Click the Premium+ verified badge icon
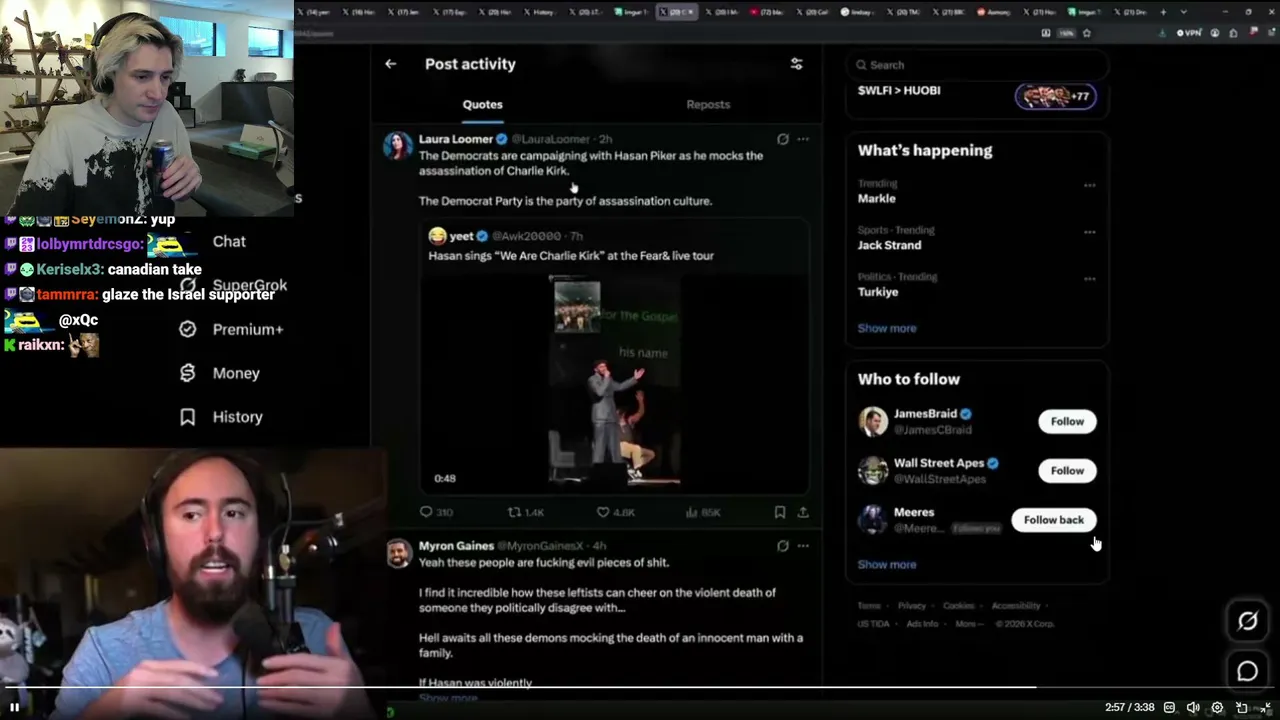The width and height of the screenshot is (1280, 720). pos(187,329)
